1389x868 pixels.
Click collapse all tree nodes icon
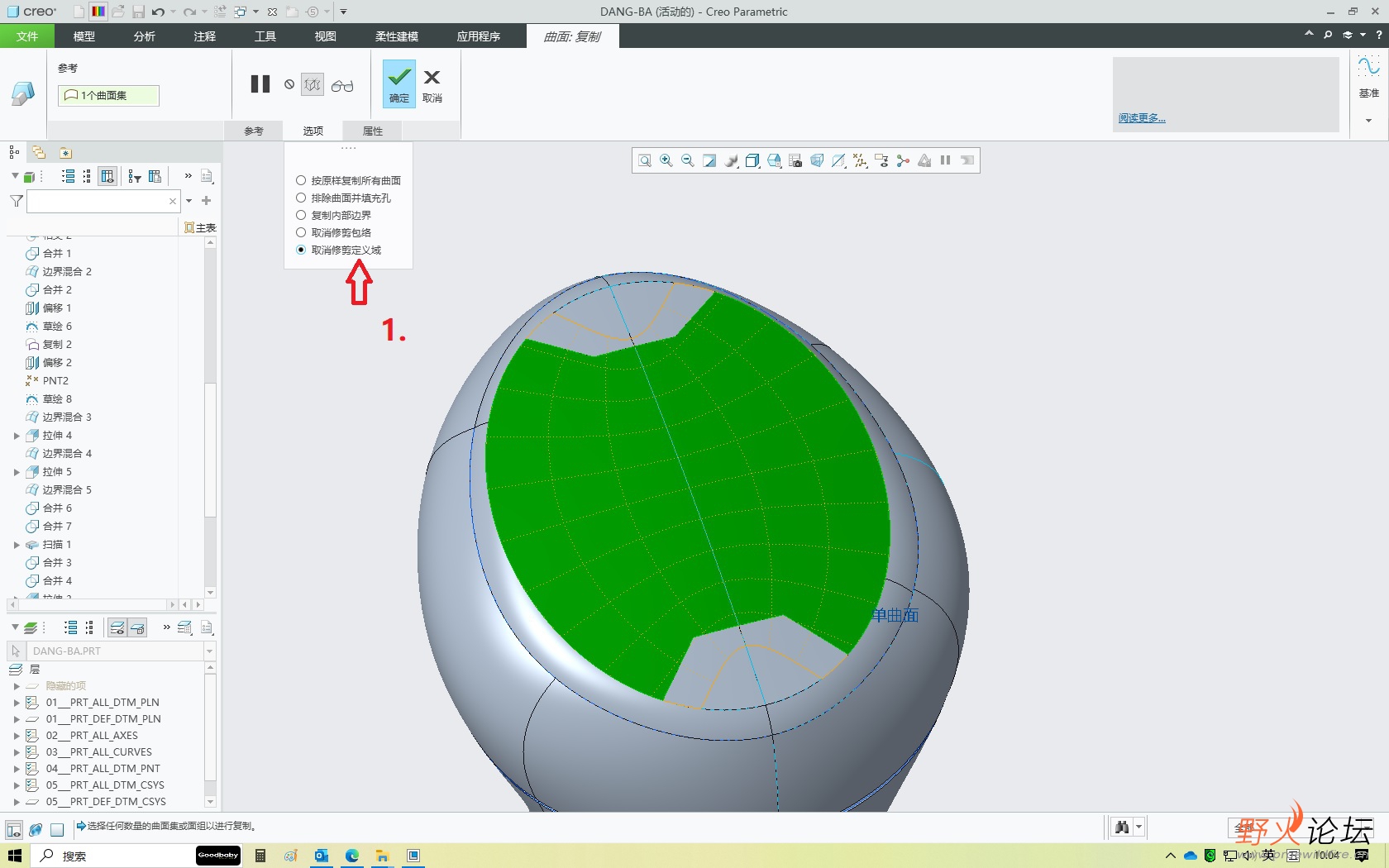pos(88,176)
